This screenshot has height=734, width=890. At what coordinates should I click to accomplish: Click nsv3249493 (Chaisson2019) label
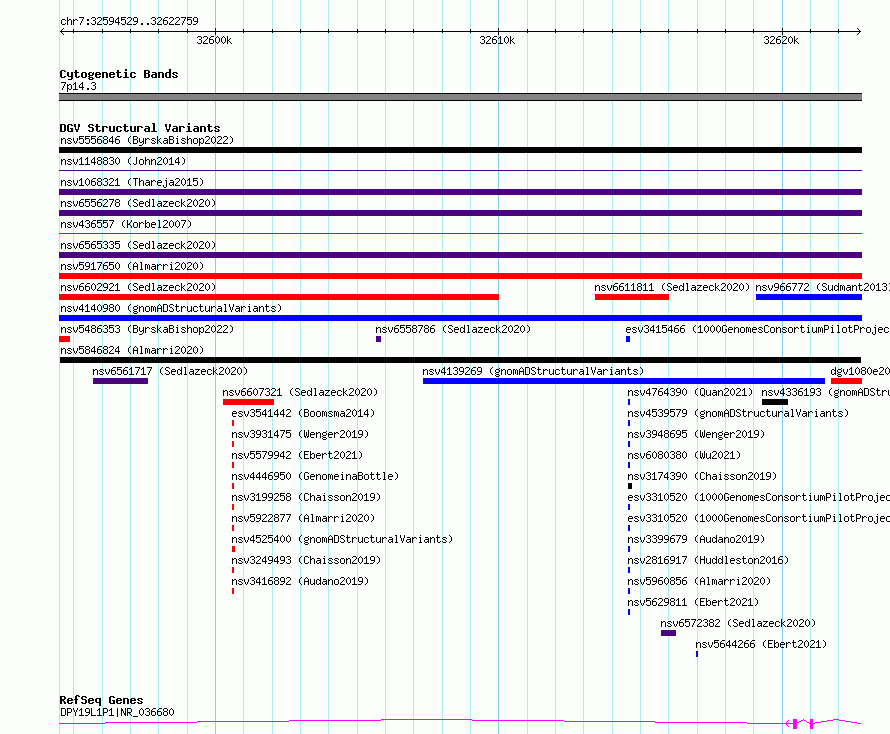pyautogui.click(x=306, y=560)
